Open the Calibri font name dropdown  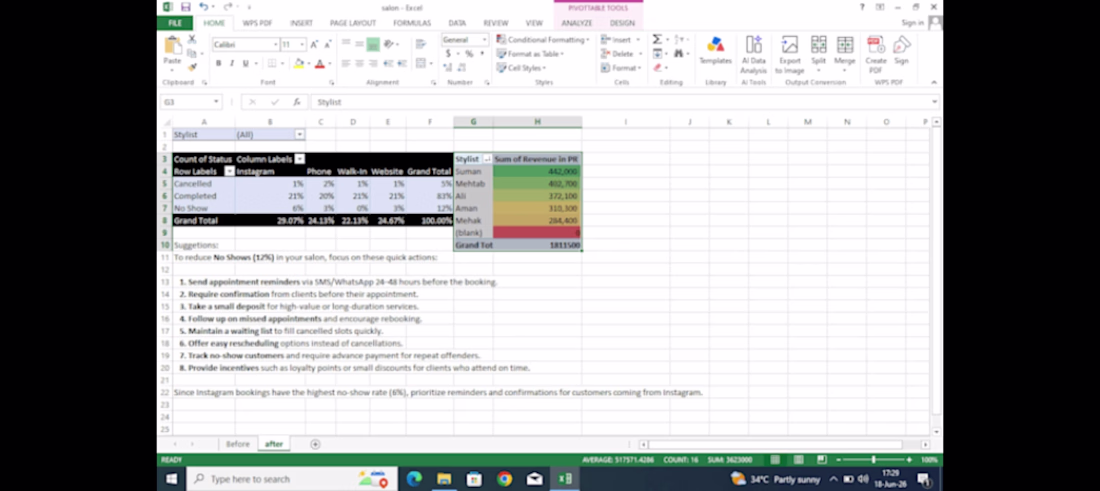coord(276,45)
